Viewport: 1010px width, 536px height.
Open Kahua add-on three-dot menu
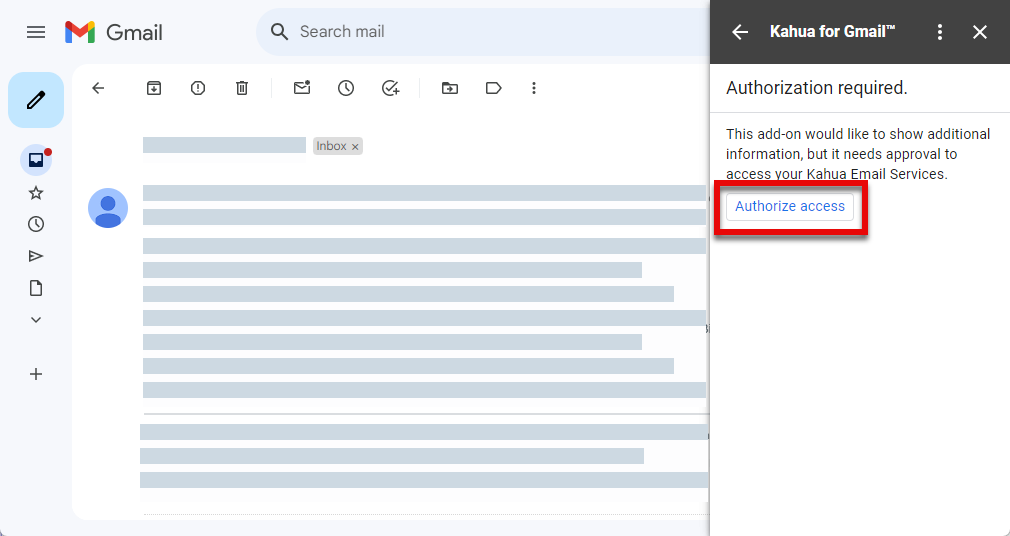pyautogui.click(x=939, y=32)
